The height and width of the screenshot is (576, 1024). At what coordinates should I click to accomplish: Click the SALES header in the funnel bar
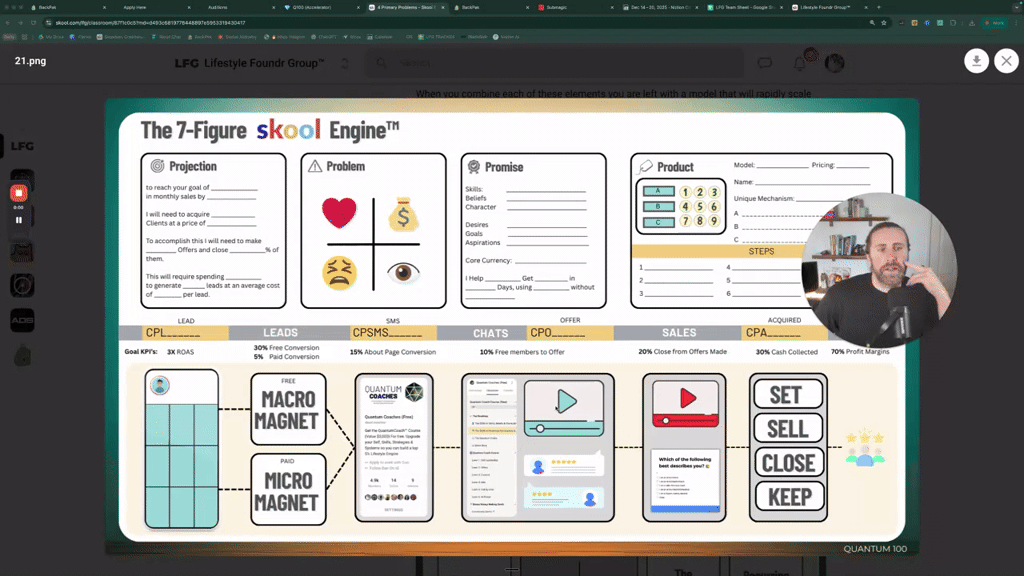coord(679,332)
